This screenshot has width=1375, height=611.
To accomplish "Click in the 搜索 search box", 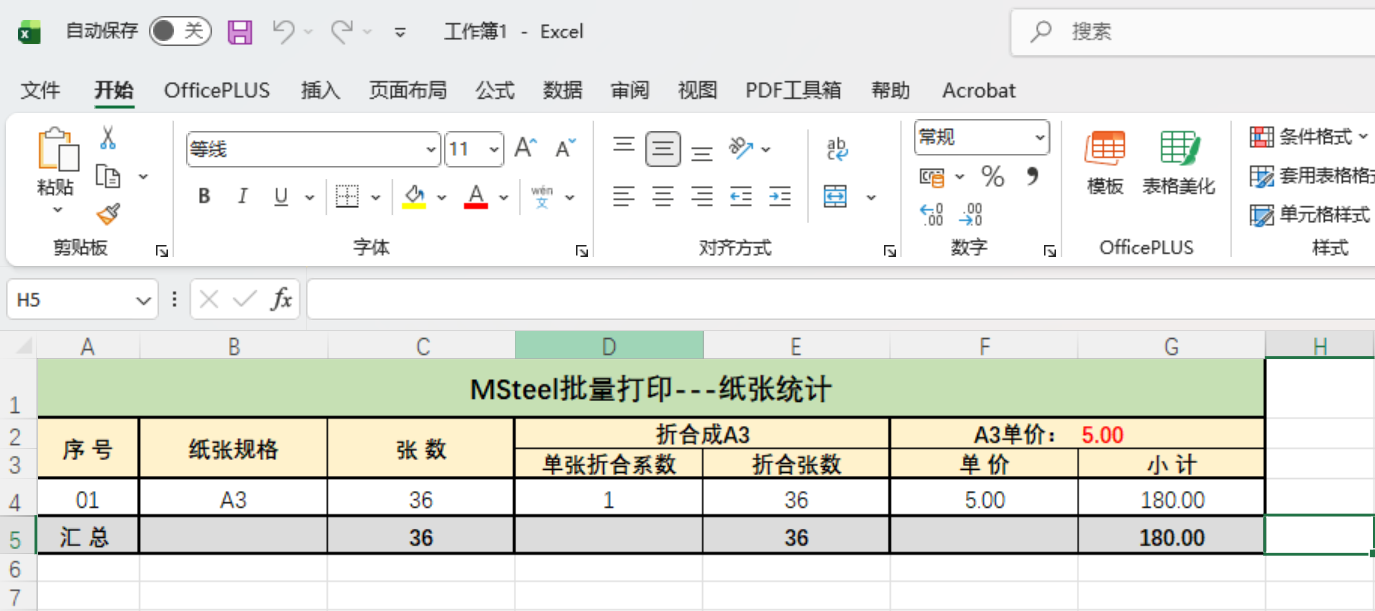I will (1193, 32).
